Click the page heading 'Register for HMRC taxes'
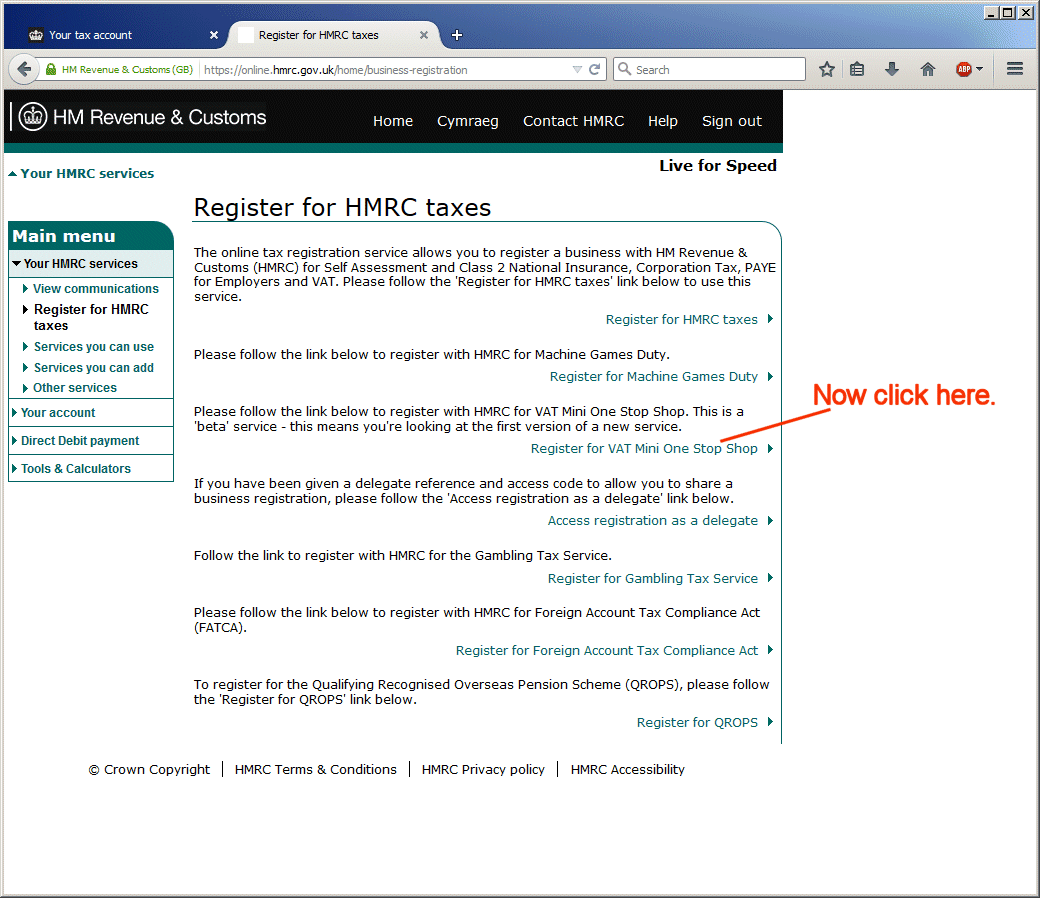The width and height of the screenshot is (1040, 898). (x=342, y=207)
